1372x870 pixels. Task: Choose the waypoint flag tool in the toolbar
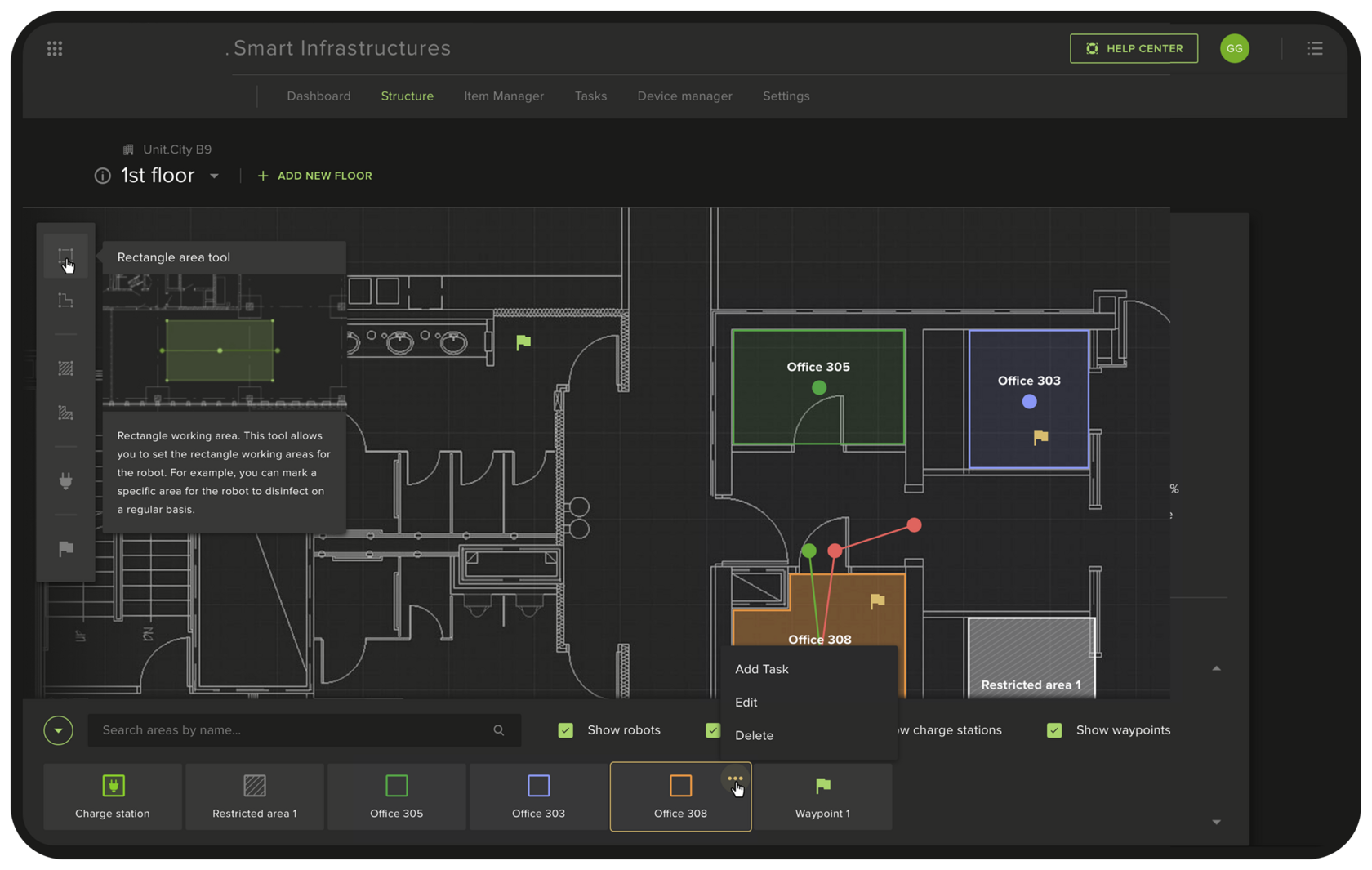click(66, 549)
